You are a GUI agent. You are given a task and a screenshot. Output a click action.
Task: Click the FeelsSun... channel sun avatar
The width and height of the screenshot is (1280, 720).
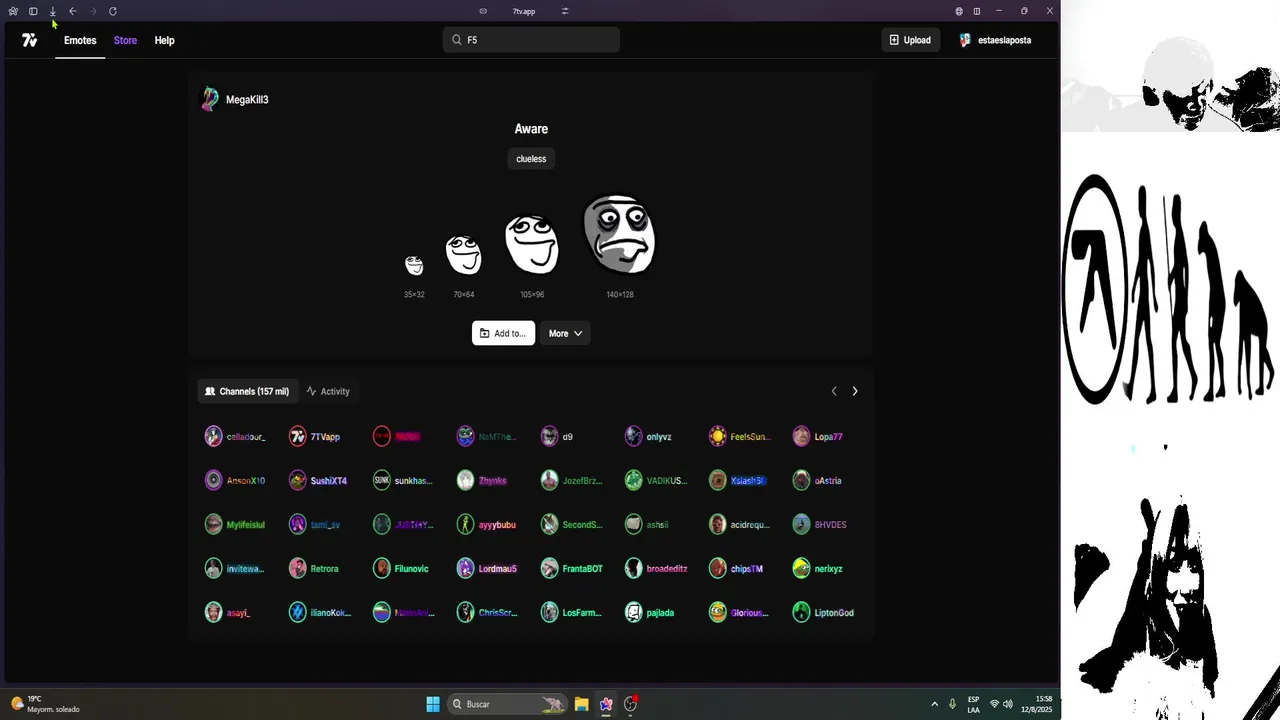tap(717, 436)
